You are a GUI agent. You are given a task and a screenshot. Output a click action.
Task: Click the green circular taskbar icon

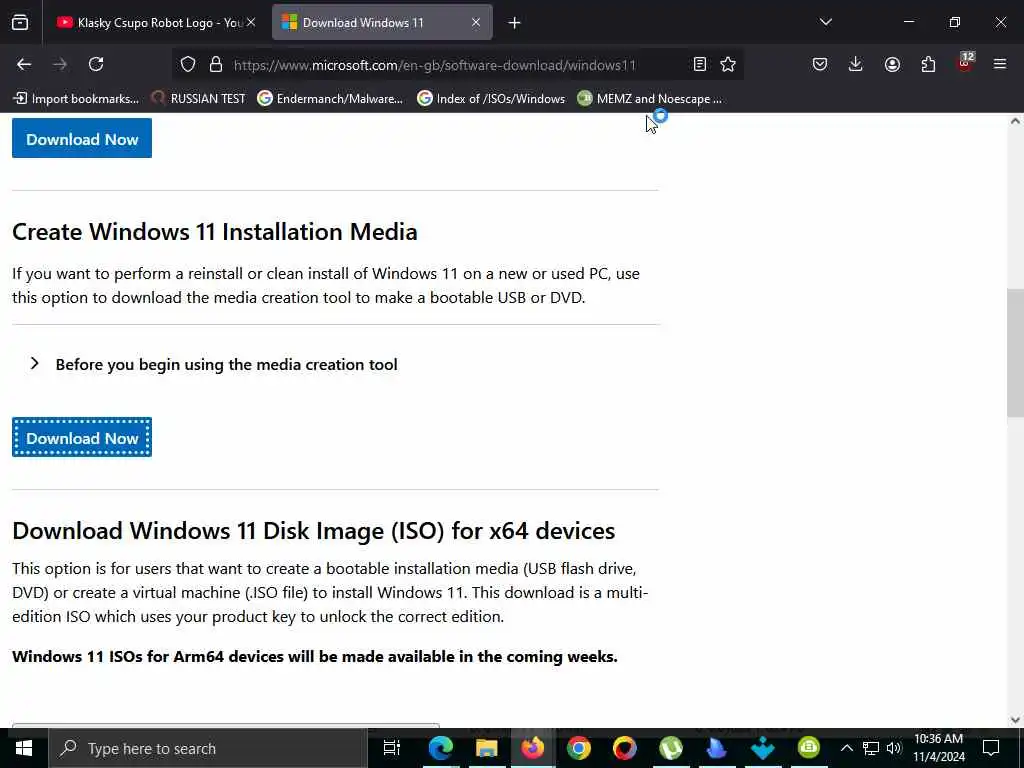click(808, 748)
